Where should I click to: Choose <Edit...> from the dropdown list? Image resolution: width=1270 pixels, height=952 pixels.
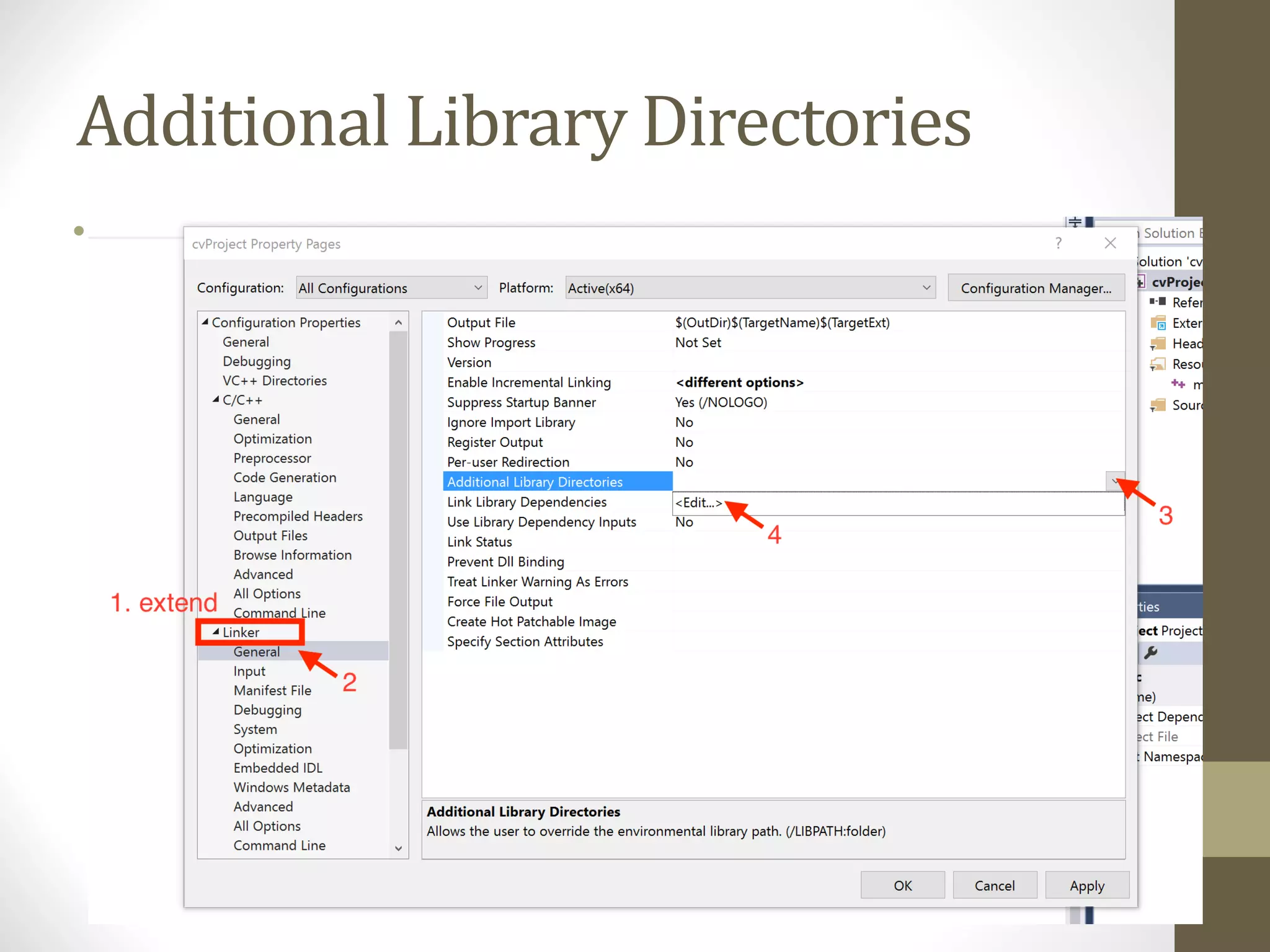699,503
